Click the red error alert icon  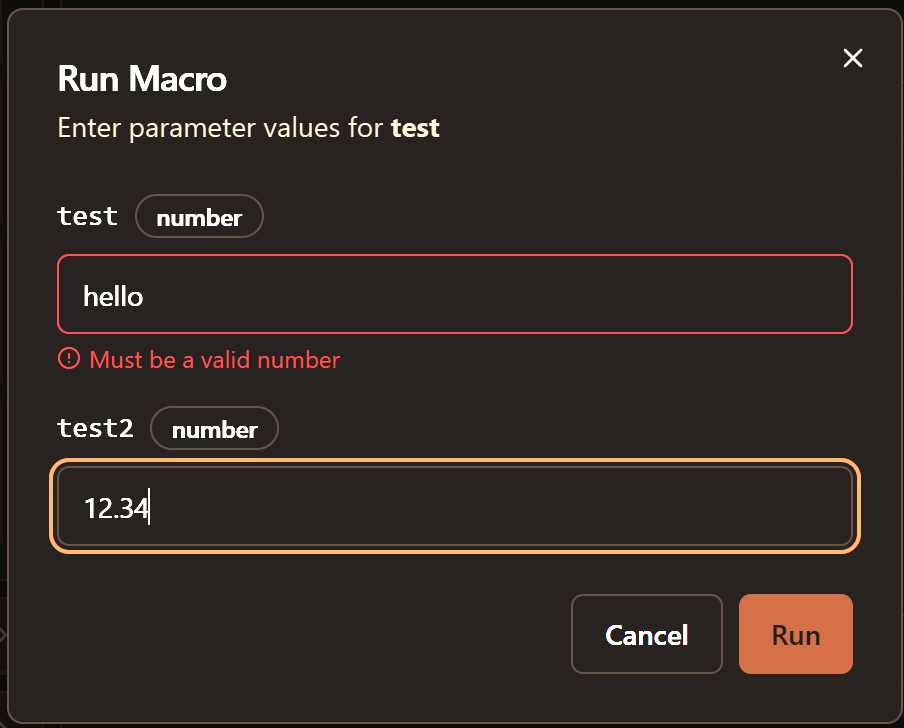pyautogui.click(x=69, y=359)
